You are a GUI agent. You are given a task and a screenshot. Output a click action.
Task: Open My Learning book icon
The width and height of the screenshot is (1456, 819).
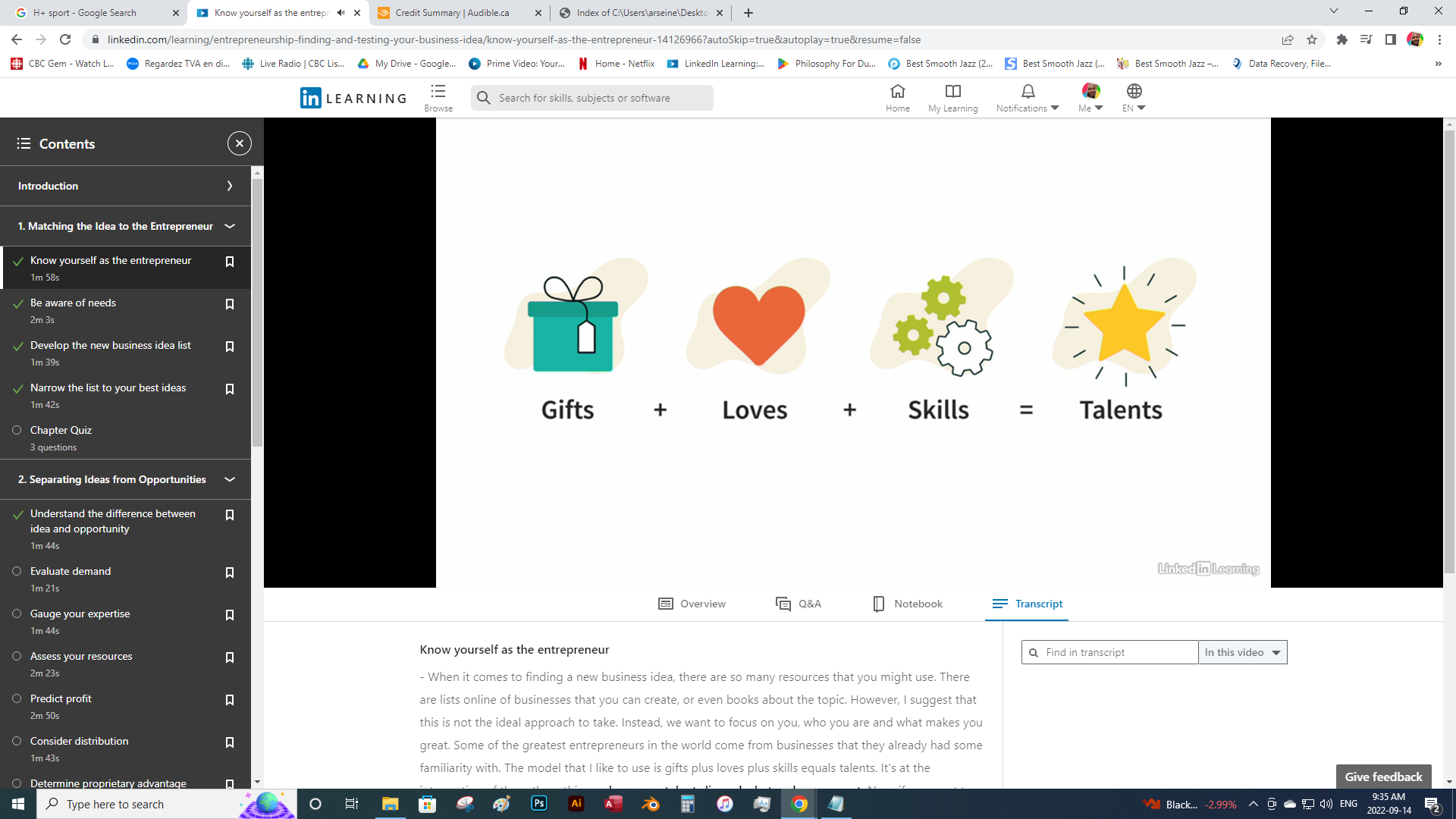click(952, 92)
